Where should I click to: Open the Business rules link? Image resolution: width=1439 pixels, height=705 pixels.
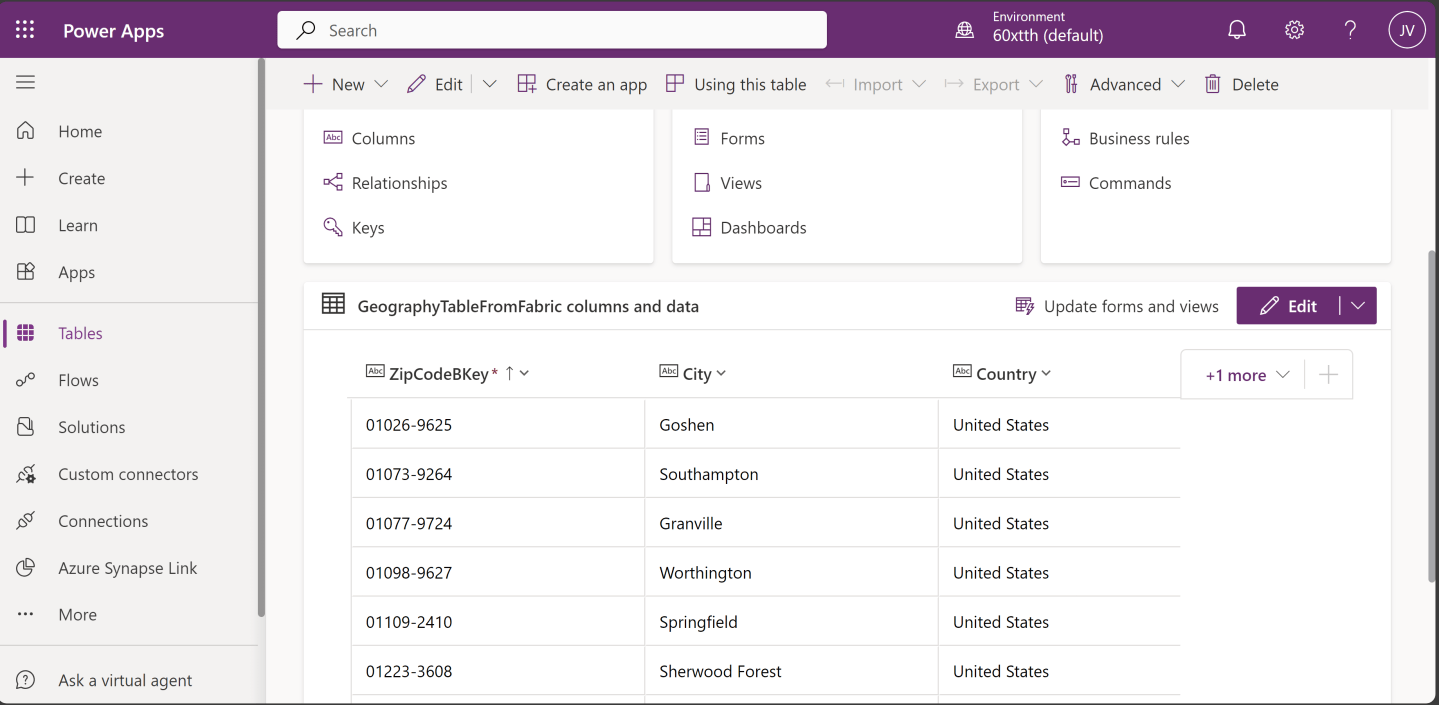(x=1139, y=139)
